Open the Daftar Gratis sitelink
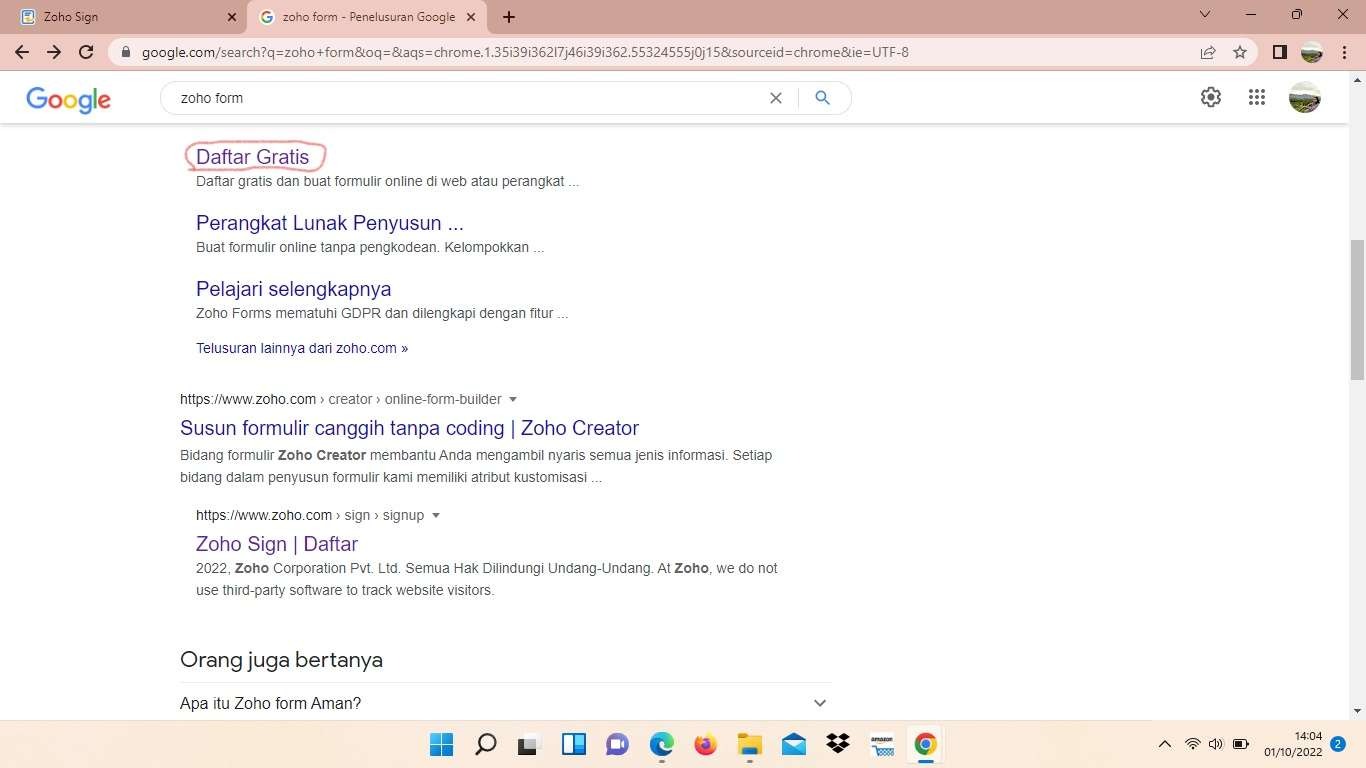This screenshot has width=1366, height=768. (x=253, y=157)
